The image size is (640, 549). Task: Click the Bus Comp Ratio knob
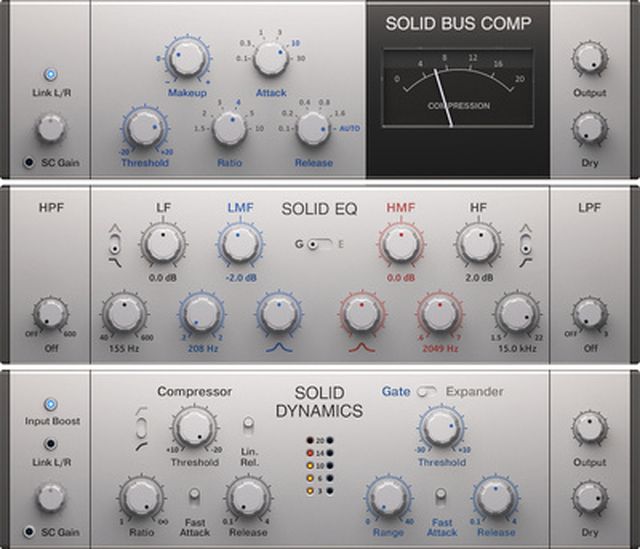[229, 127]
